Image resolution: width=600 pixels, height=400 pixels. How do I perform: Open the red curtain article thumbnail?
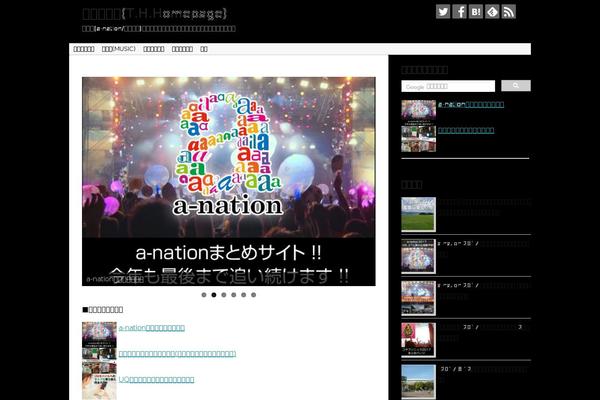tap(419, 340)
